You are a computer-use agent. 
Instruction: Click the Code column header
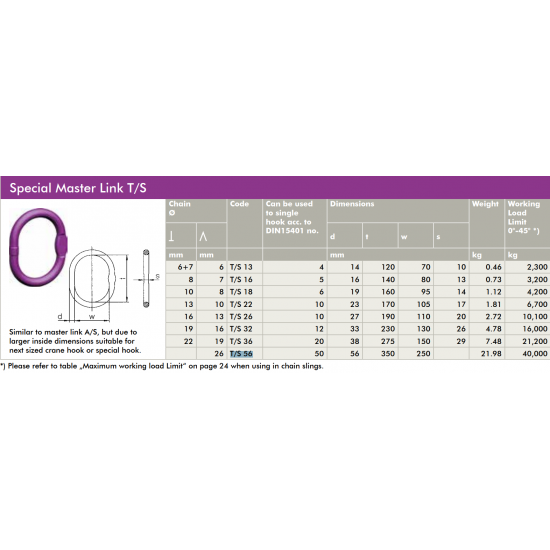tap(240, 204)
